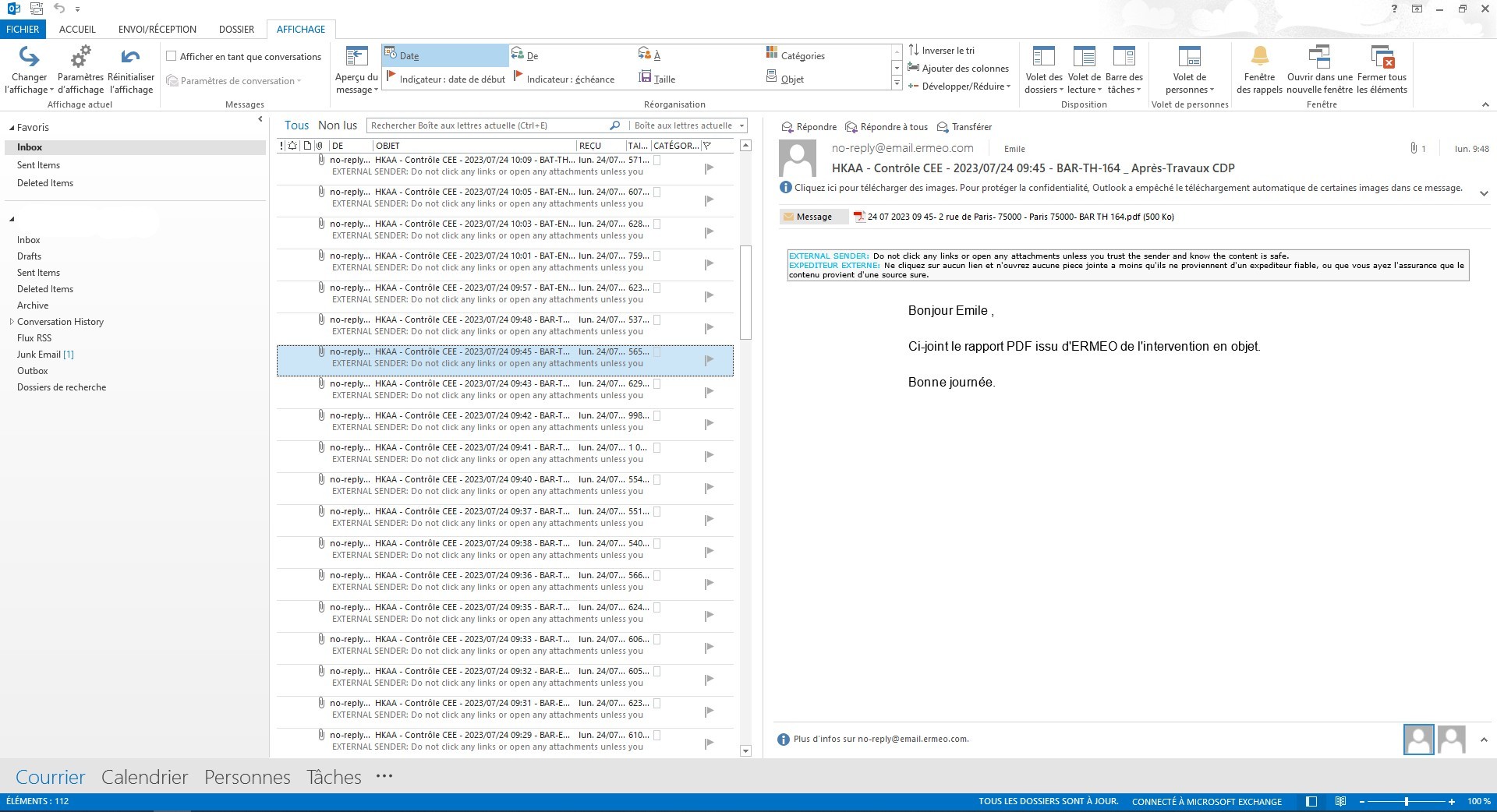
Task: Toggle category box of the selected 09:45 email
Action: click(657, 352)
